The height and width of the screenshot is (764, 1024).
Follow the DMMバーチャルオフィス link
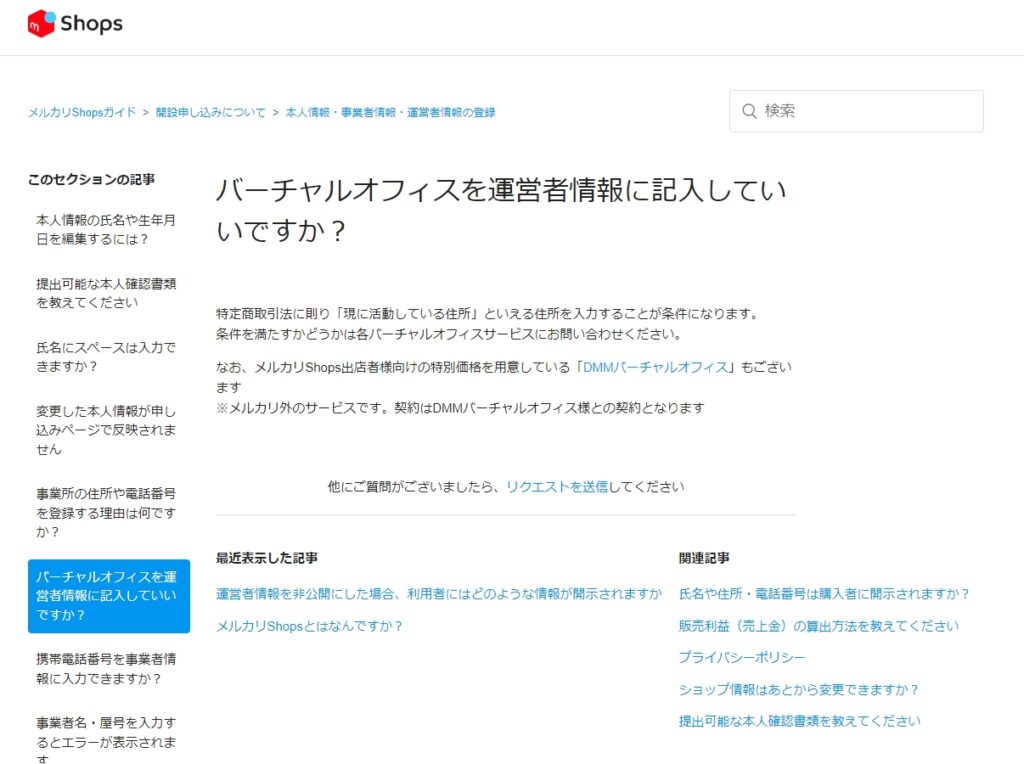pyautogui.click(x=655, y=367)
